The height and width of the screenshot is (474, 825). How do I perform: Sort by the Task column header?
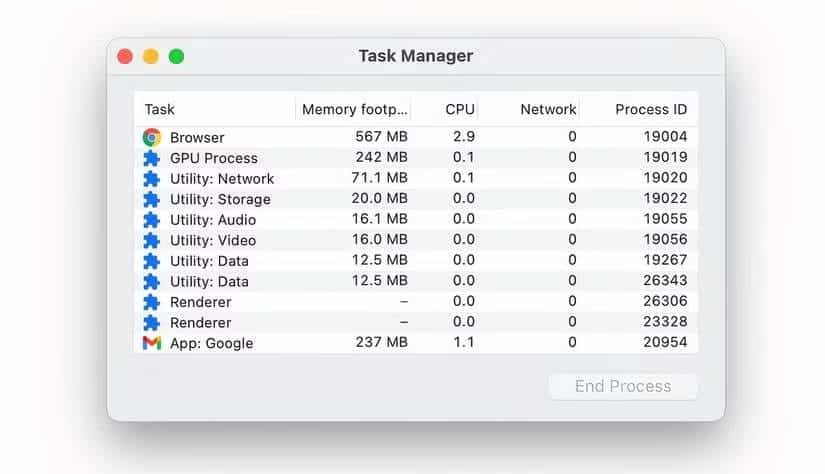160,110
